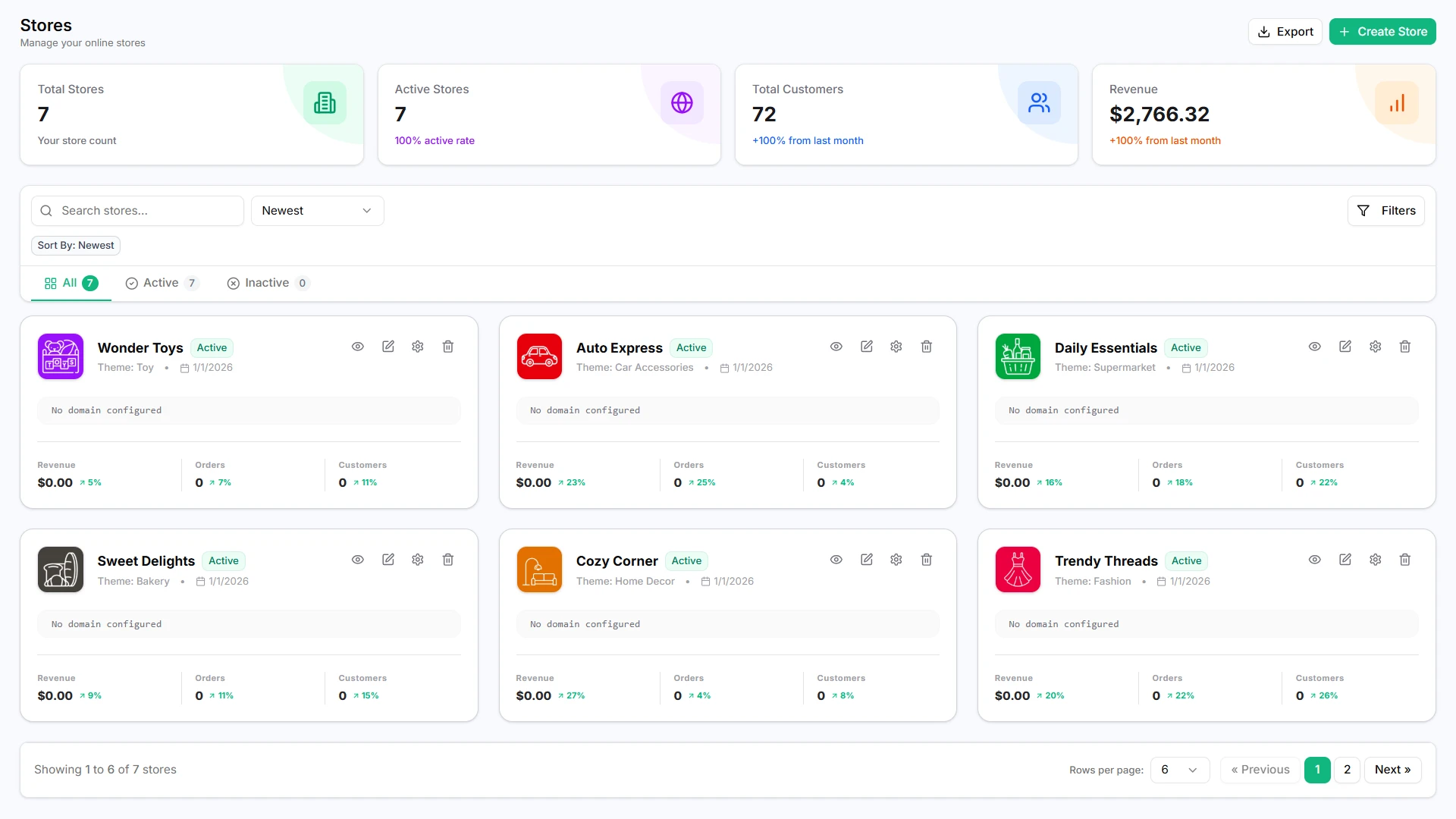Click the 100% active rate text

pyautogui.click(x=435, y=141)
